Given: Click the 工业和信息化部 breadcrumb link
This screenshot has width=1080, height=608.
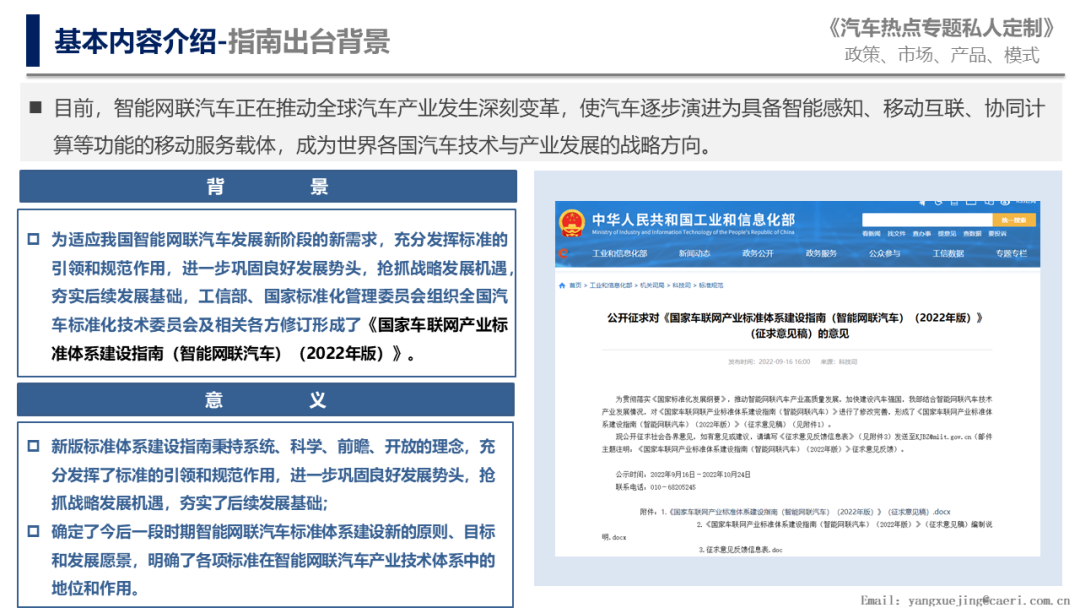Looking at the screenshot, I should click(x=609, y=285).
